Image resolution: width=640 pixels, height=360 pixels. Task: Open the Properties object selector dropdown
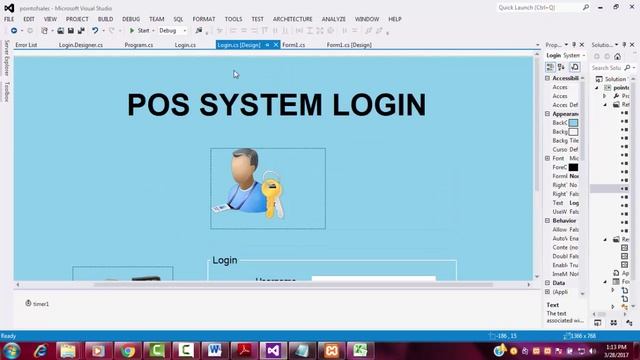point(584,56)
